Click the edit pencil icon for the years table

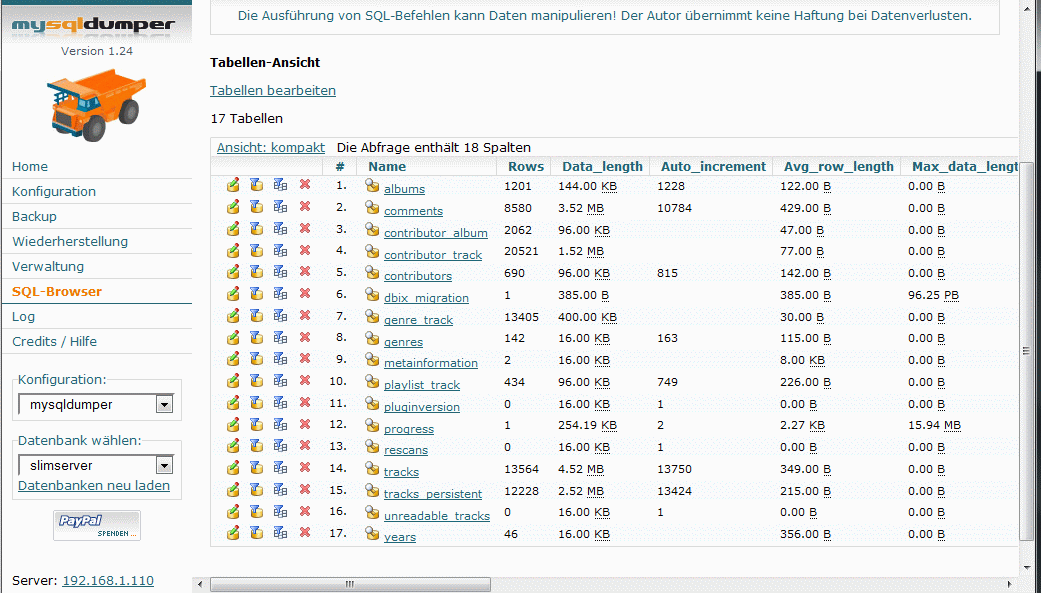coord(233,534)
